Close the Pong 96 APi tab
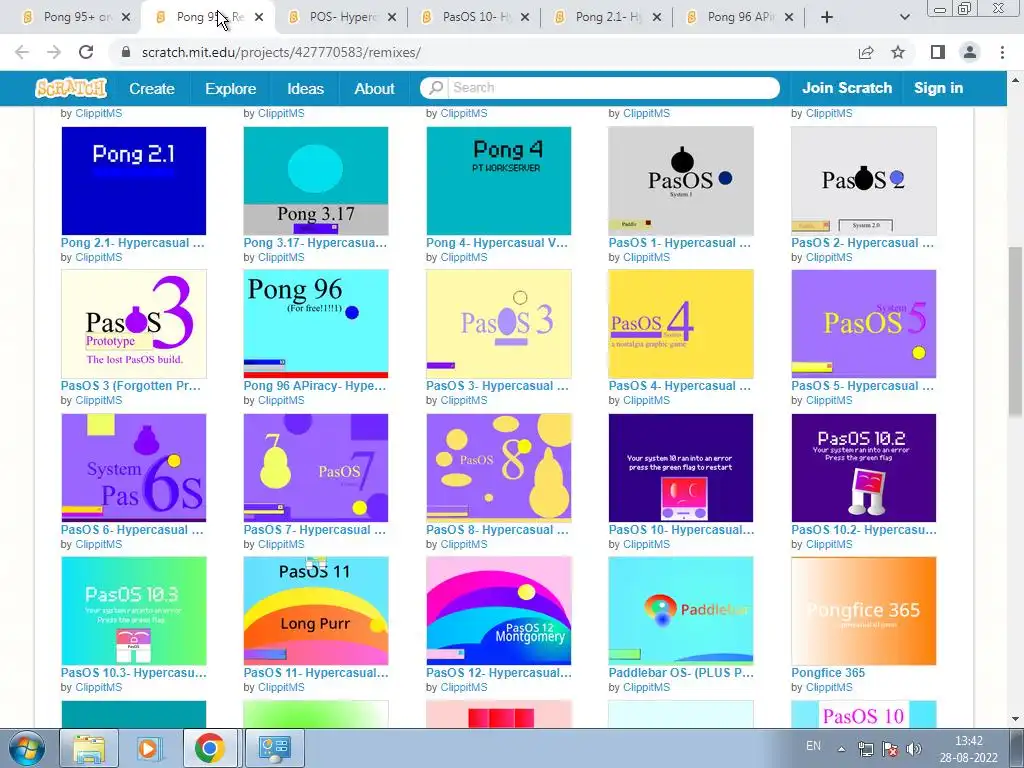Image resolution: width=1024 pixels, height=768 pixels. (789, 18)
